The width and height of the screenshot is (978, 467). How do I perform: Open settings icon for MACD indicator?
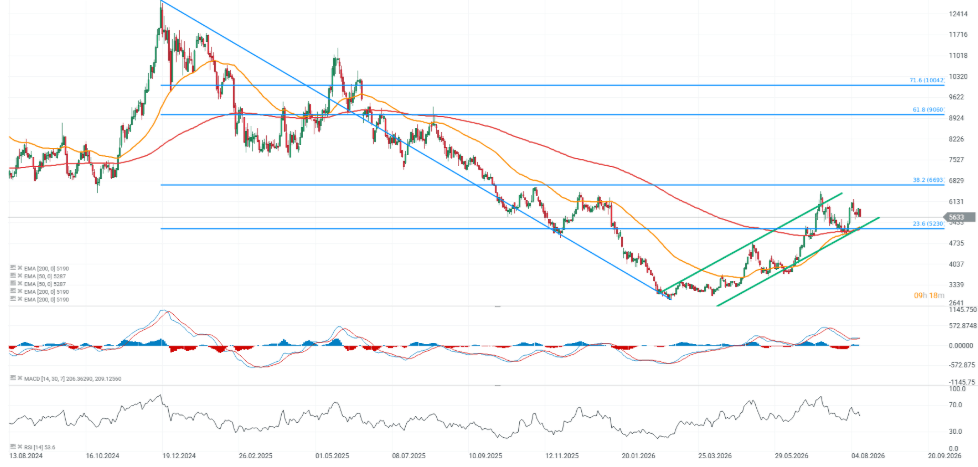tap(12, 378)
